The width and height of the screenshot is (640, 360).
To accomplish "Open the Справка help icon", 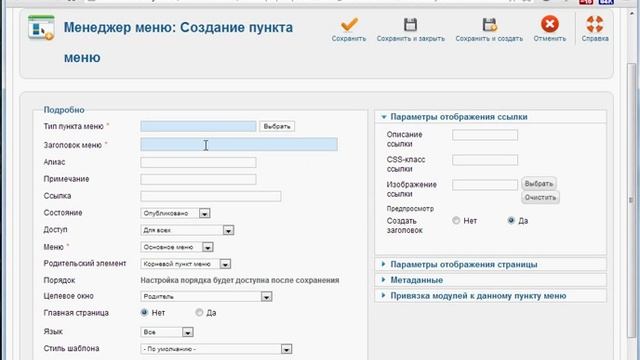I will [x=595, y=24].
